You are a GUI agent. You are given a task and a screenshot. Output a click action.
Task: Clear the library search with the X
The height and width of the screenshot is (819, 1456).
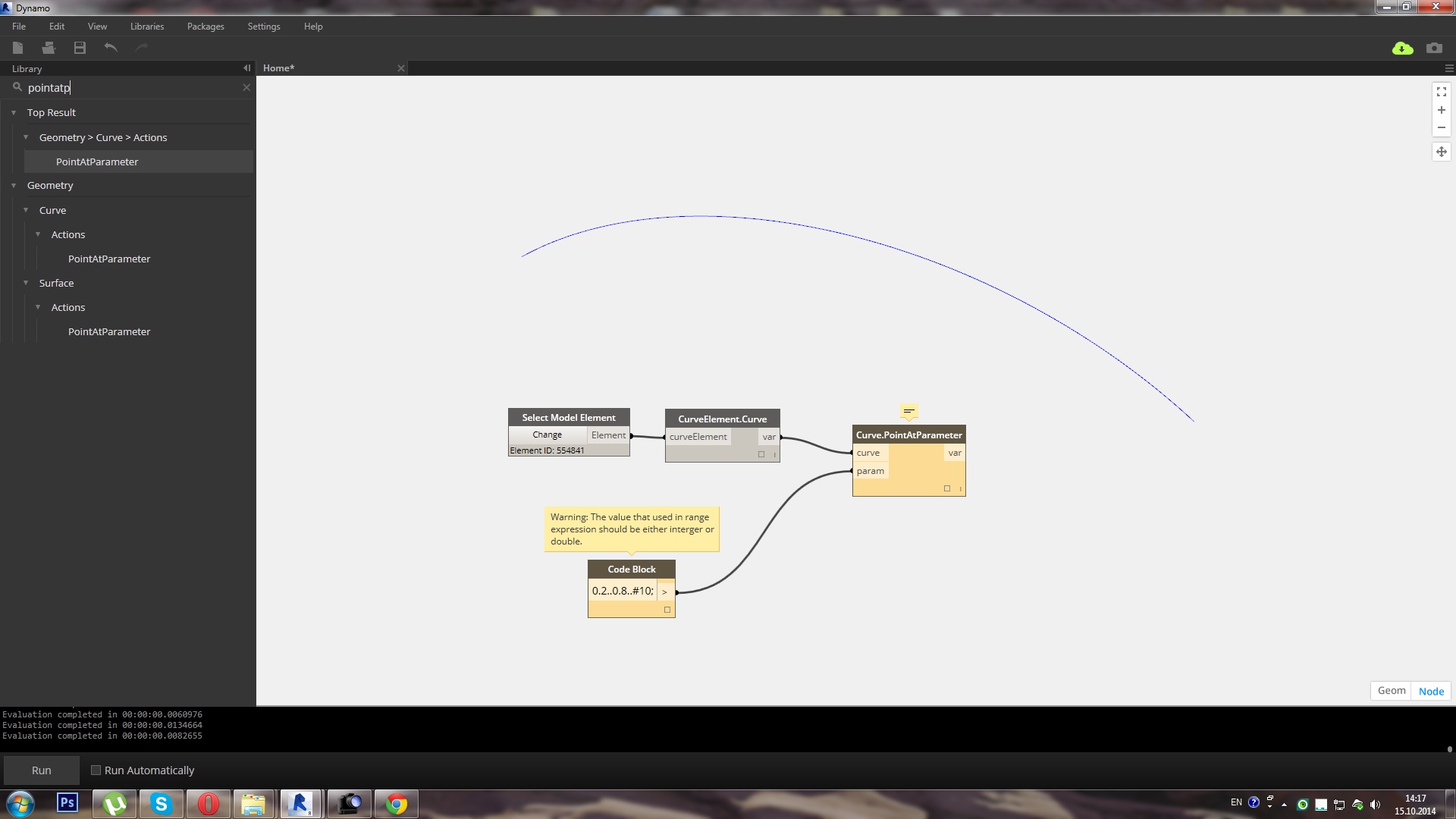pos(246,87)
